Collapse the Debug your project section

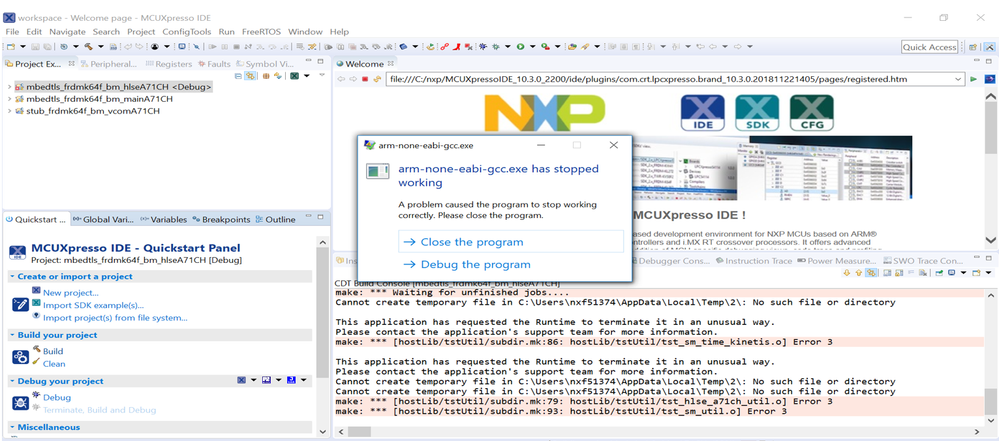point(12,381)
